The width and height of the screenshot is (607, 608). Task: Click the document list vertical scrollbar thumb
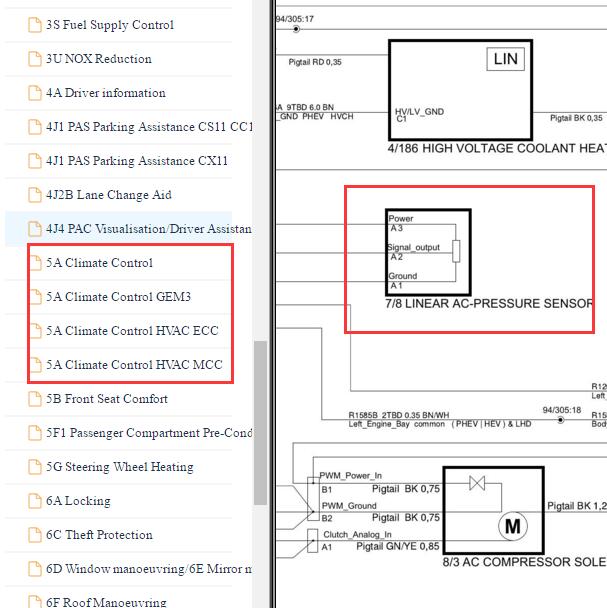tap(260, 423)
